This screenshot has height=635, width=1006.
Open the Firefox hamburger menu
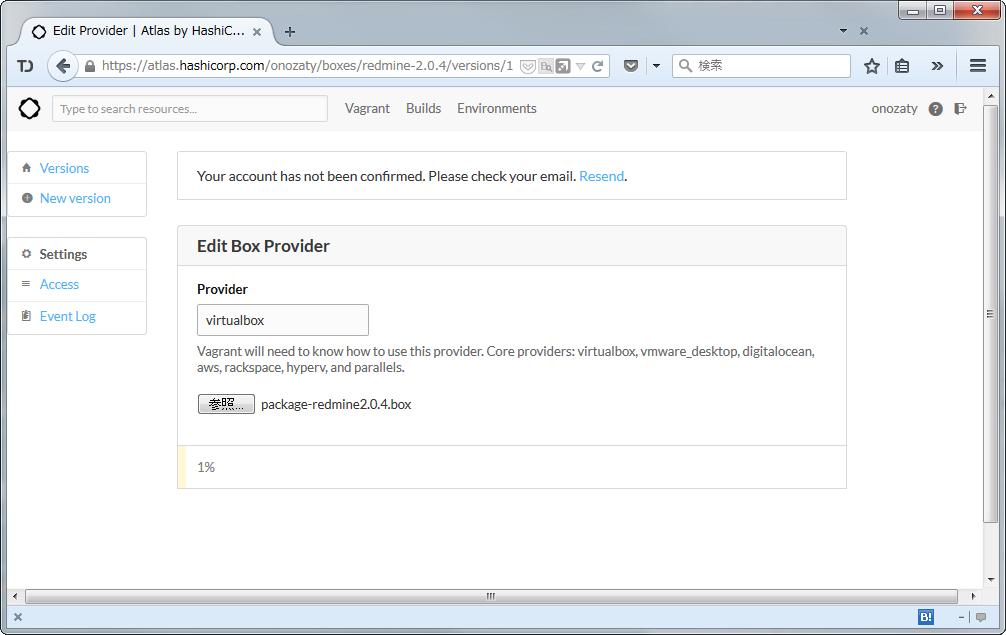(x=978, y=65)
